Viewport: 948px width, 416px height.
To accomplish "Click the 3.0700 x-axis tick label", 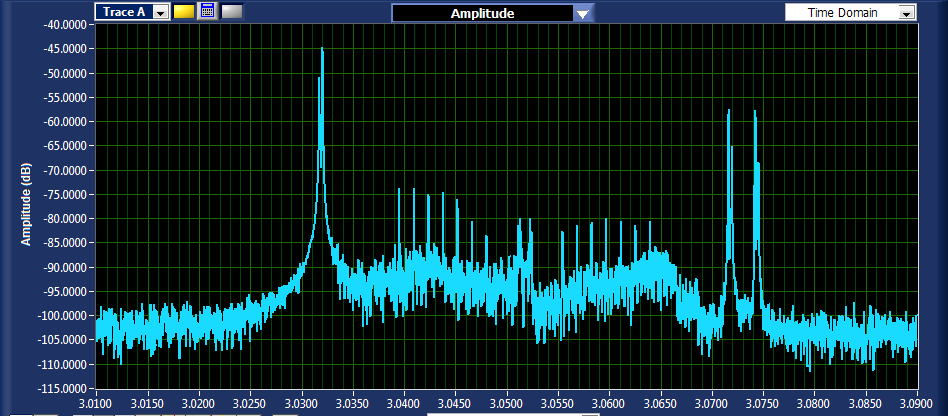I will coord(711,401).
